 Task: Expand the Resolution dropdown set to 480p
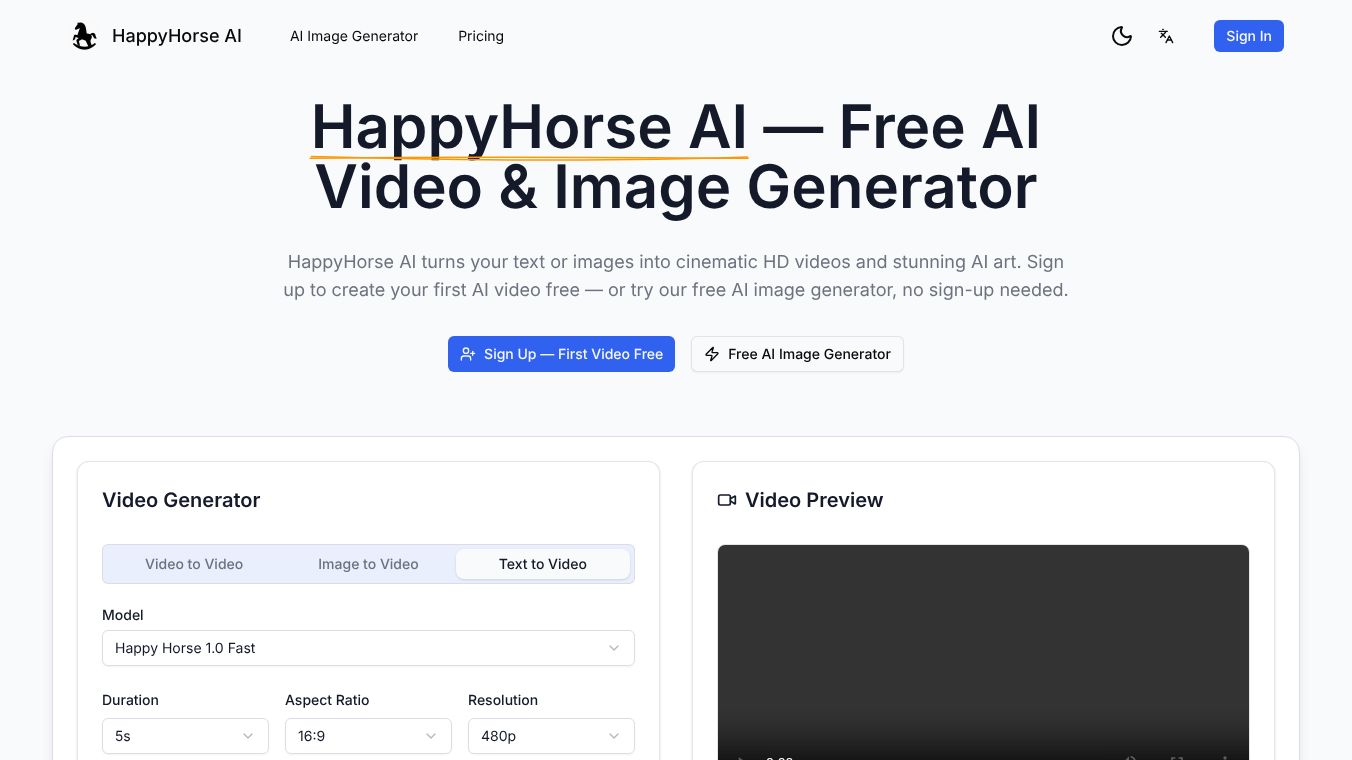[x=551, y=736]
